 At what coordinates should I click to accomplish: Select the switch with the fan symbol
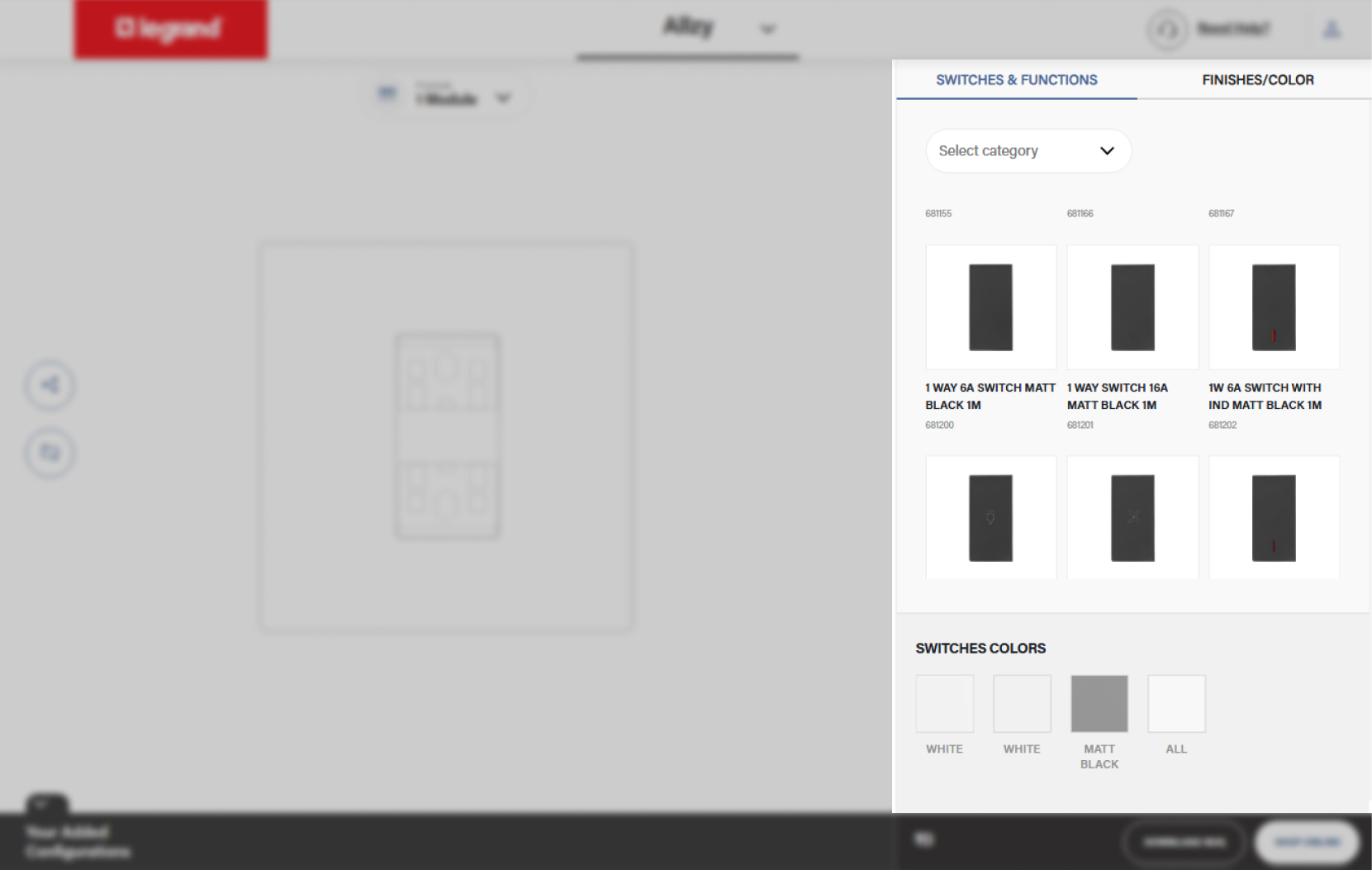click(1132, 518)
